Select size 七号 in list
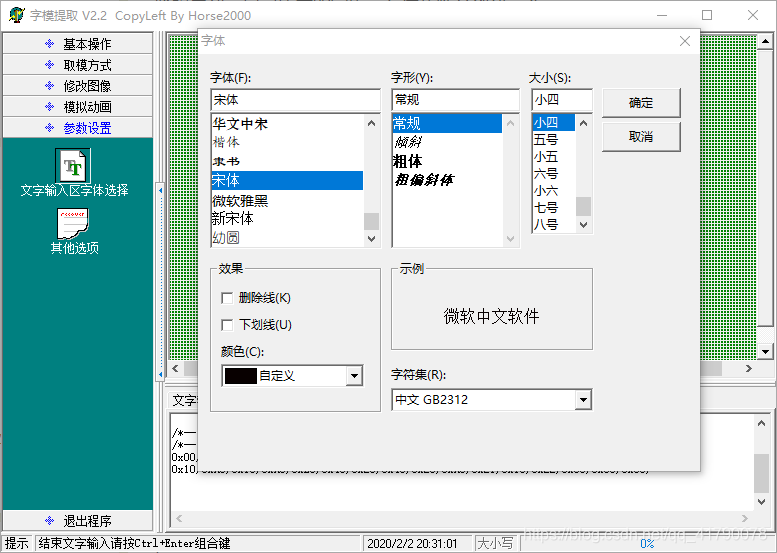The height and width of the screenshot is (553, 777). click(x=554, y=208)
